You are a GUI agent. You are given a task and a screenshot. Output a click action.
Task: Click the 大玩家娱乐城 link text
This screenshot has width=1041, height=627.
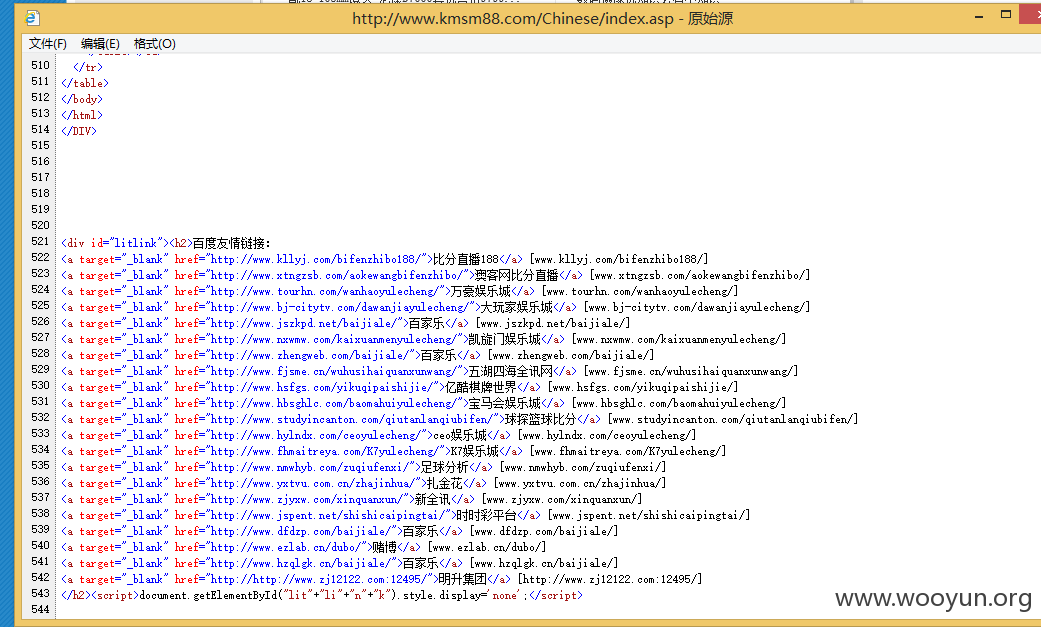click(x=517, y=307)
